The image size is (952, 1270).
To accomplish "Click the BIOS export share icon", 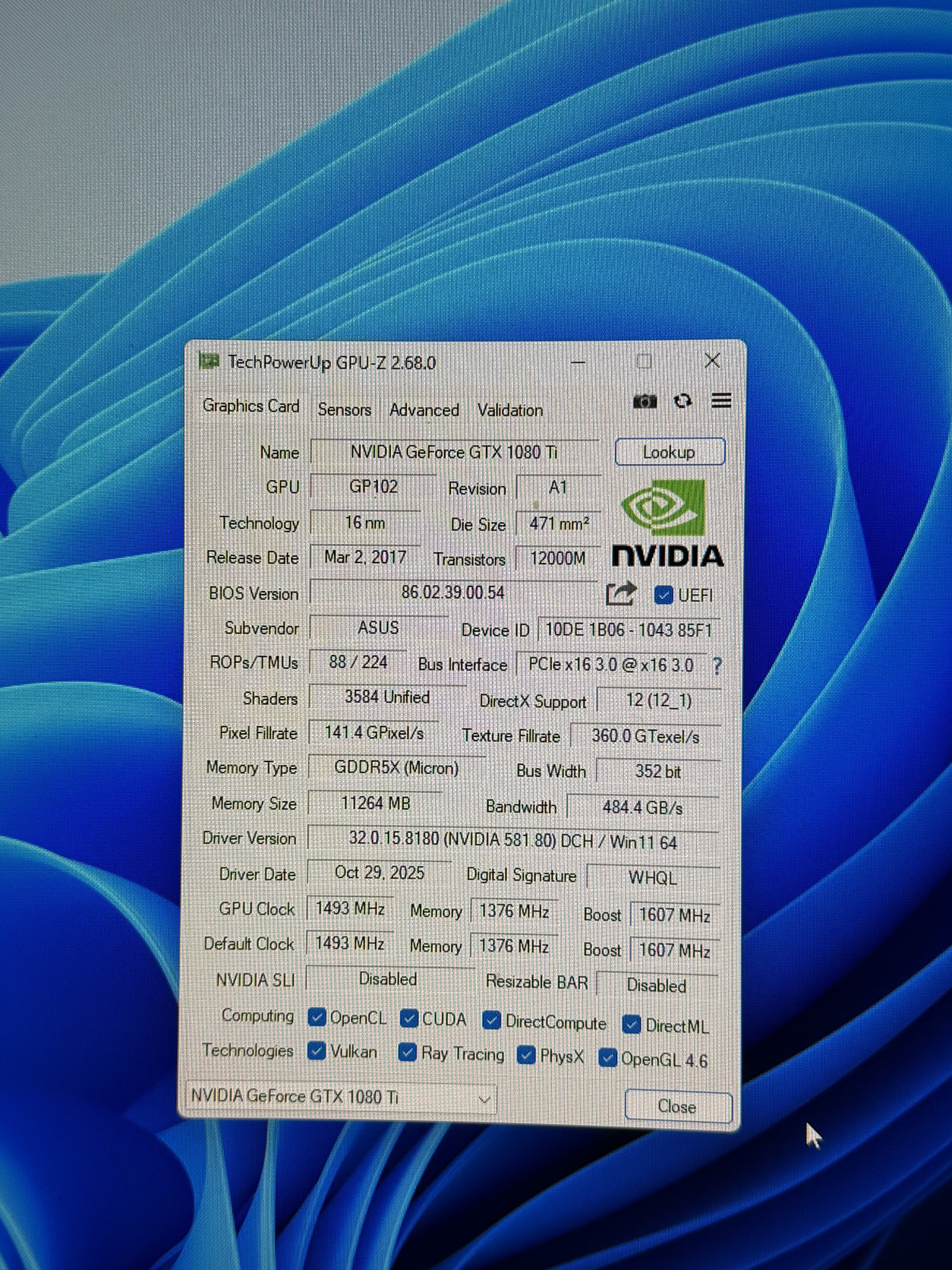I will (x=620, y=594).
